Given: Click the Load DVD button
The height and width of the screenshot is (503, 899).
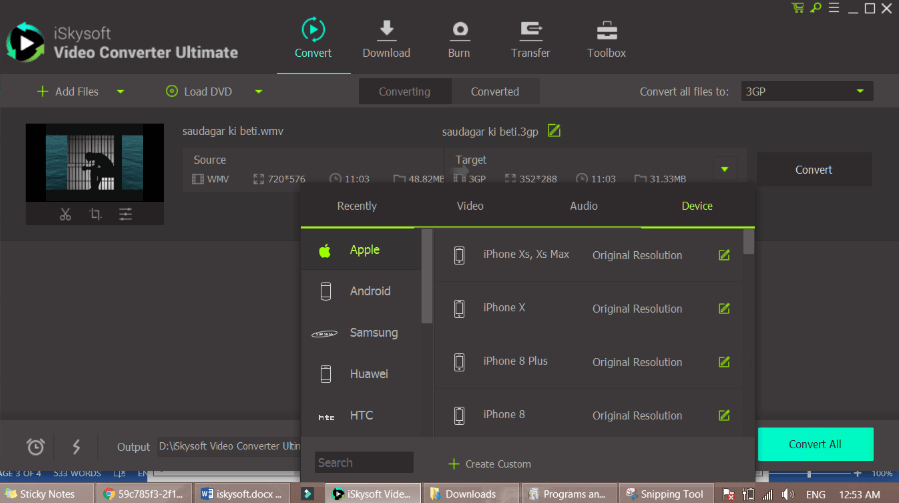Looking at the screenshot, I should (199, 92).
